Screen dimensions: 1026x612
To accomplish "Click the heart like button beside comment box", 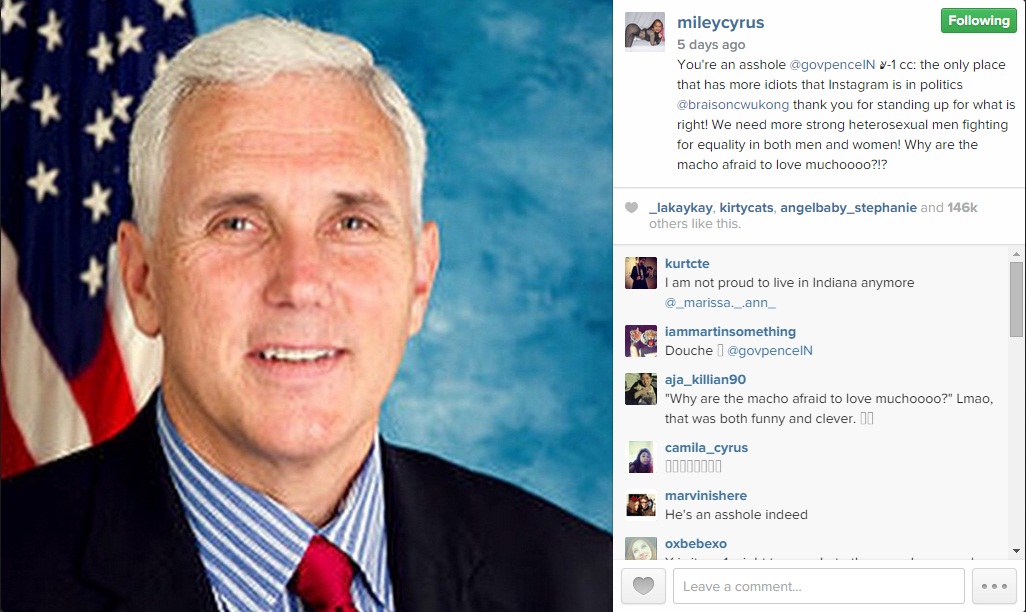I will pos(643,586).
